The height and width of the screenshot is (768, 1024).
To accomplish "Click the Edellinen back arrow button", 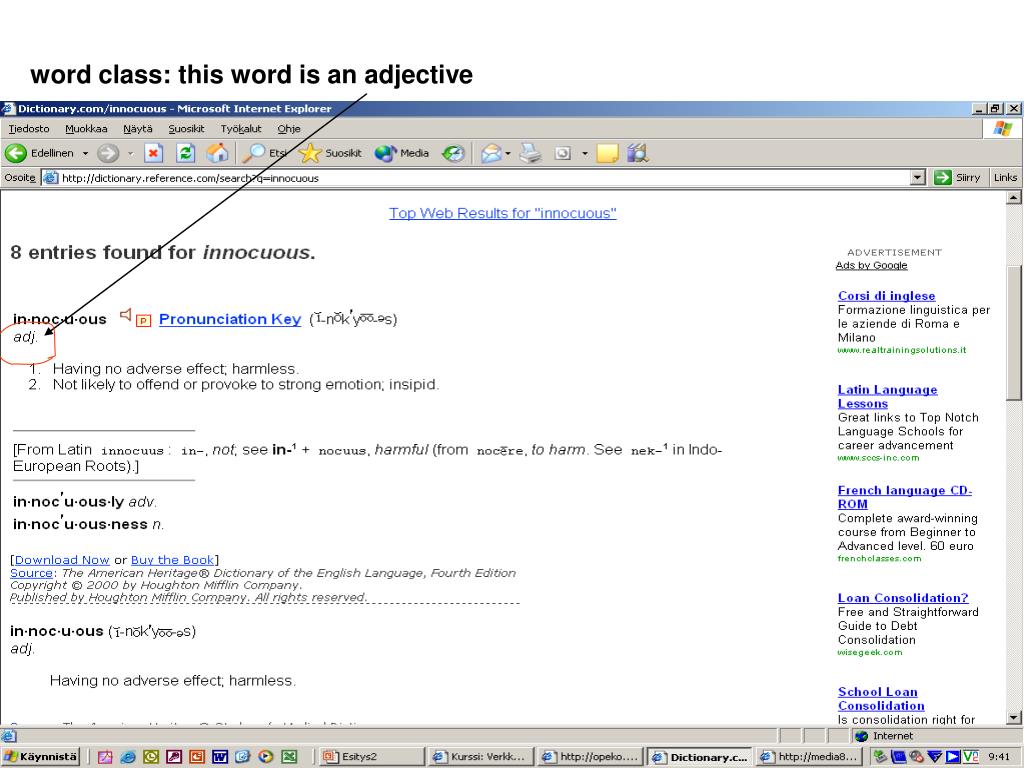I will 39,153.
